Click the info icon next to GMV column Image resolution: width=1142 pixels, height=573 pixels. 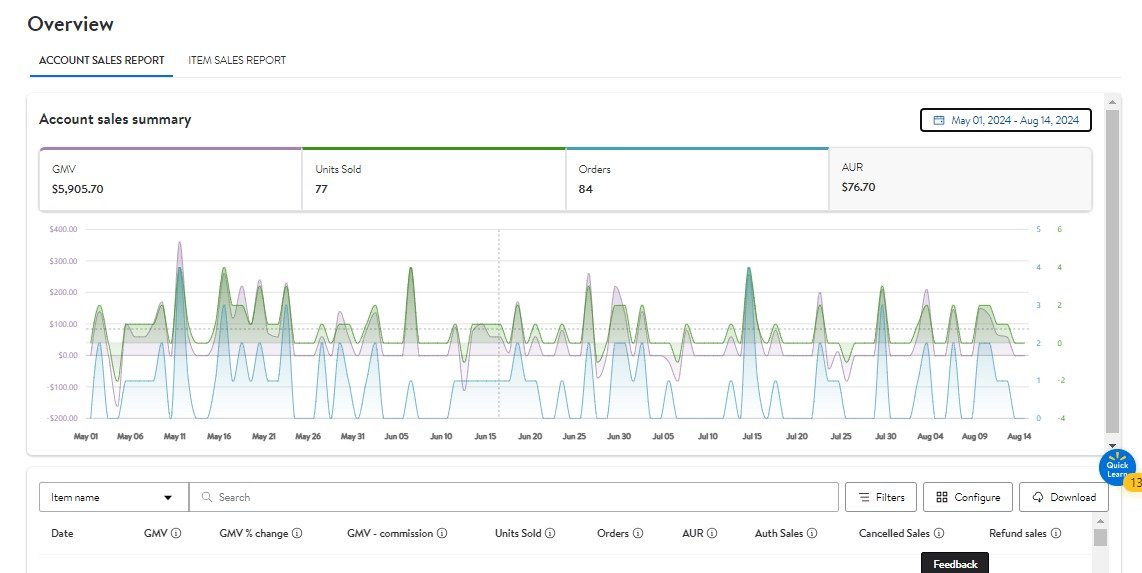click(x=176, y=534)
